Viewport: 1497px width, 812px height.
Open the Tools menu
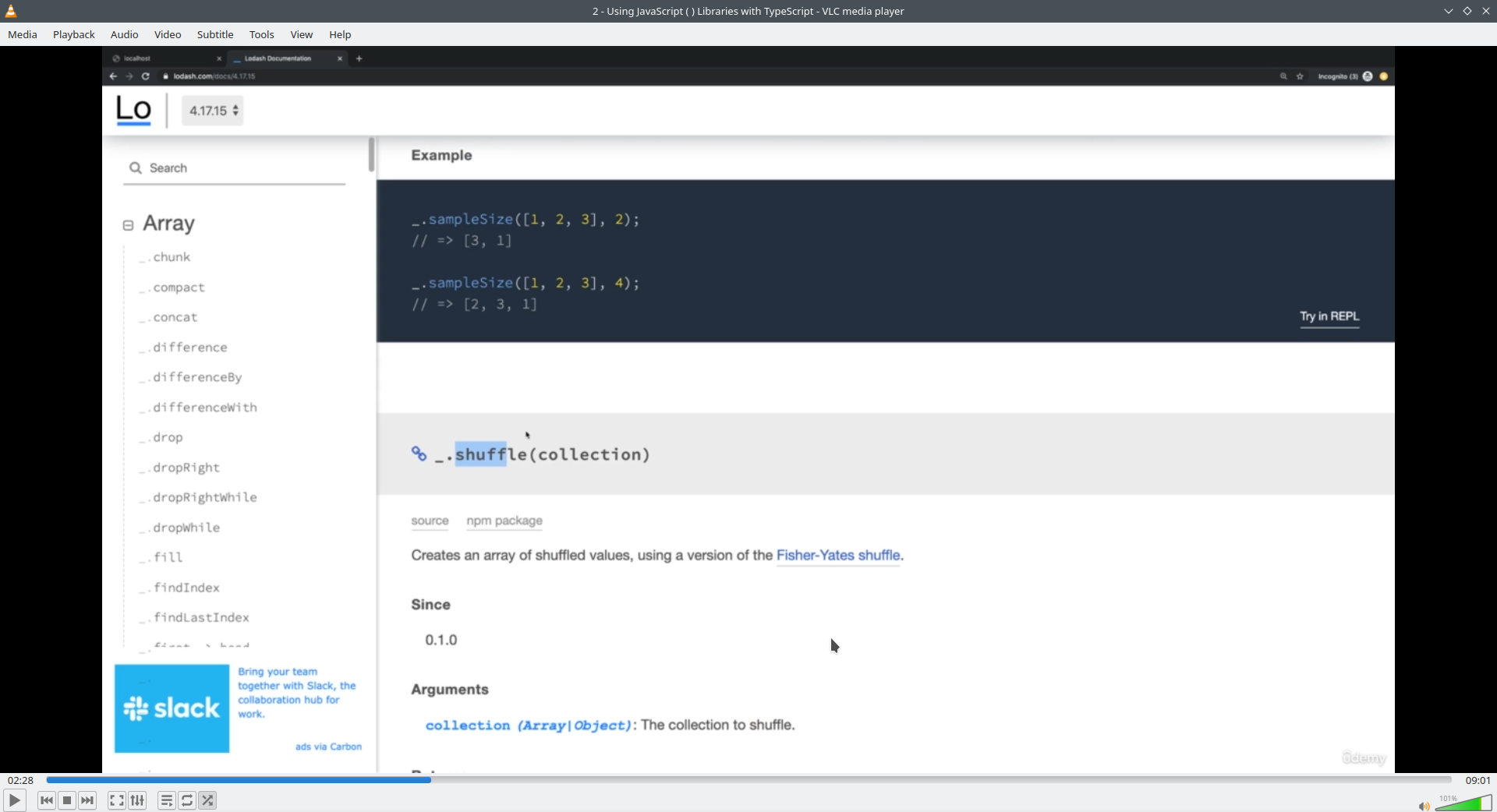pyautogui.click(x=262, y=34)
